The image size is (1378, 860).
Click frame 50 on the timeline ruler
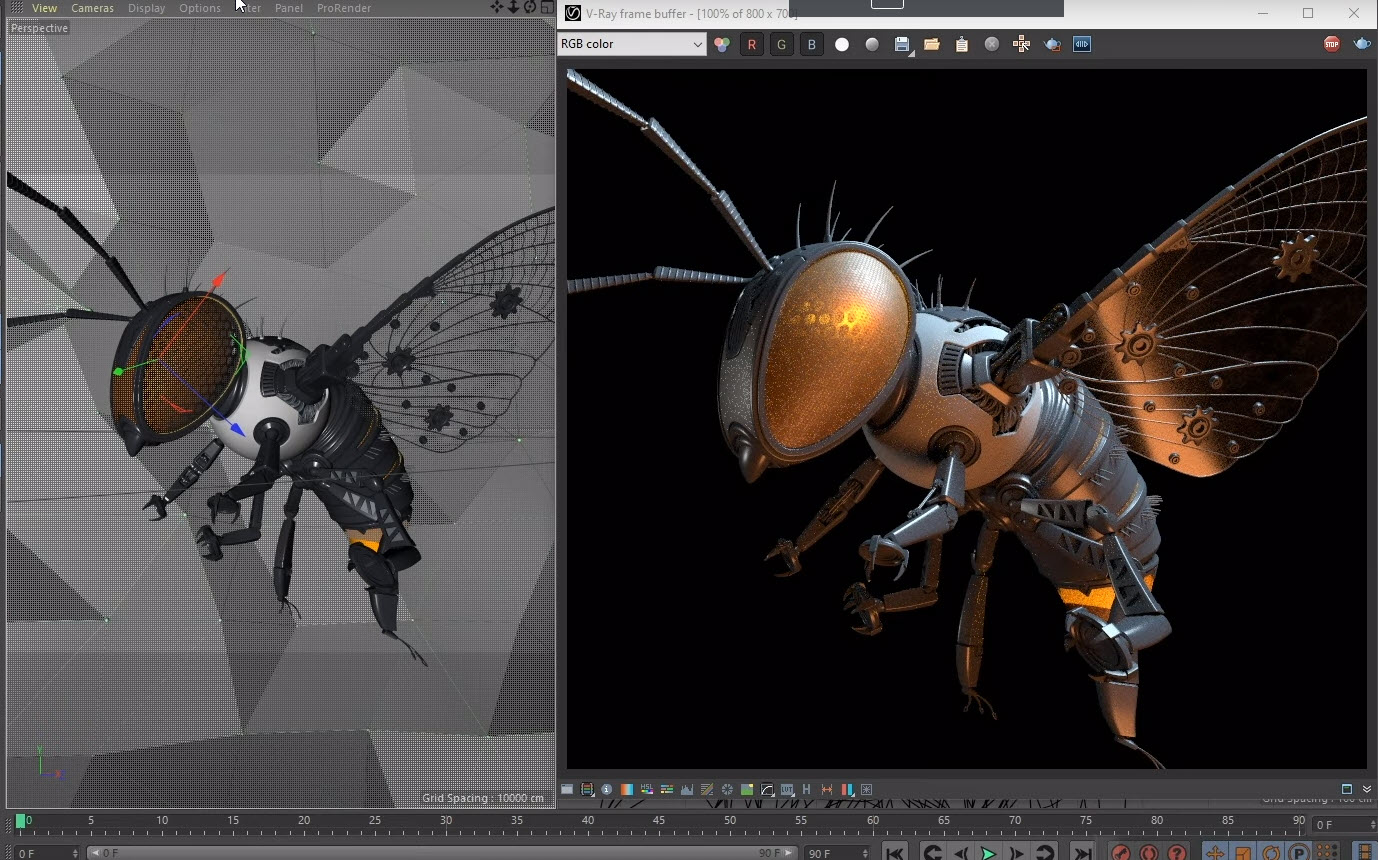click(730, 822)
